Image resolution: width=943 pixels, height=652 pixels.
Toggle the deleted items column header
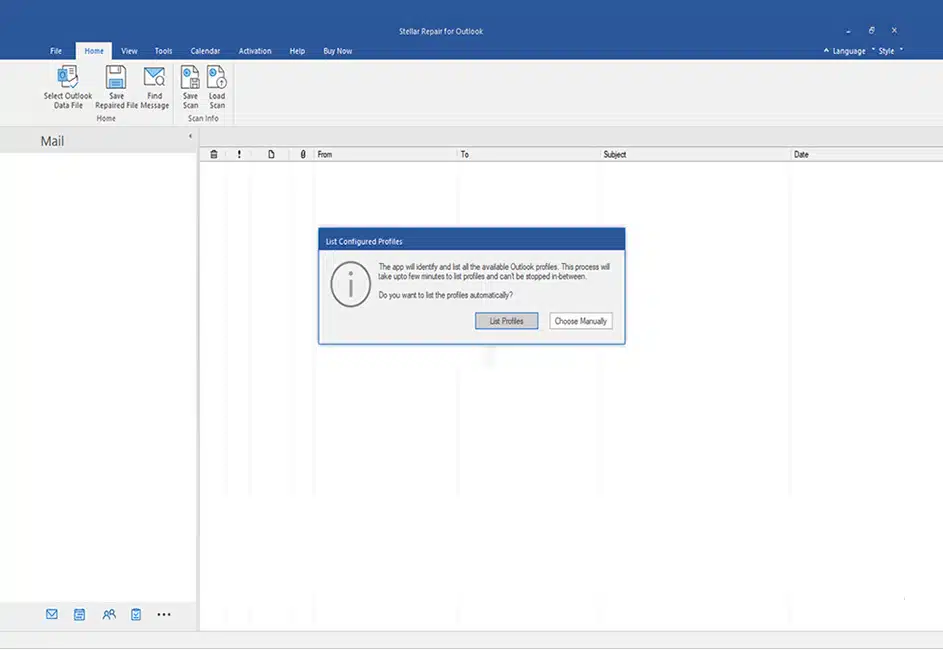pos(213,154)
